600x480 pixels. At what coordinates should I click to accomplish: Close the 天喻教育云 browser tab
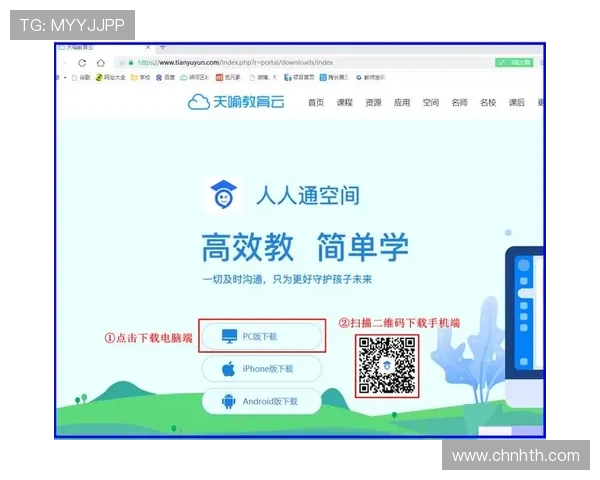[x=148, y=47]
